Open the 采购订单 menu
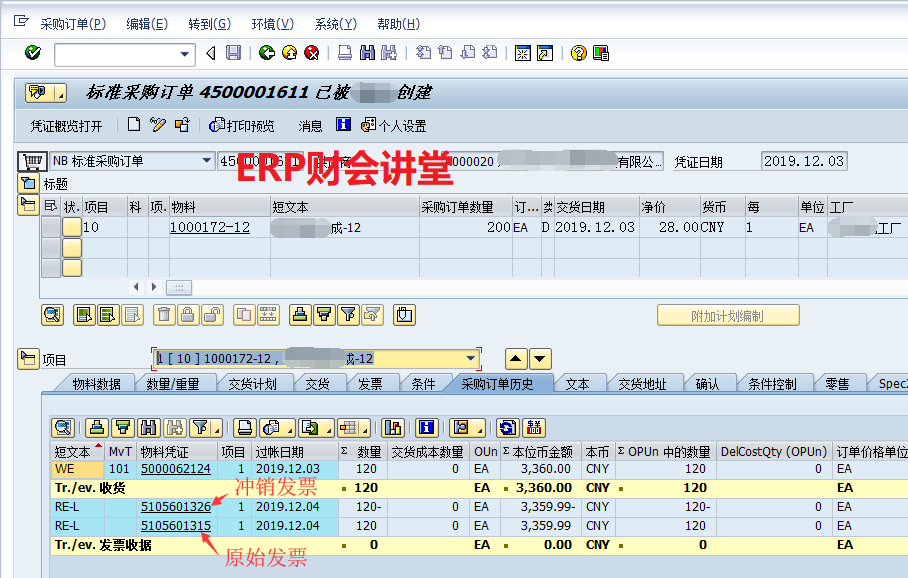The width and height of the screenshot is (908, 578). [72, 24]
